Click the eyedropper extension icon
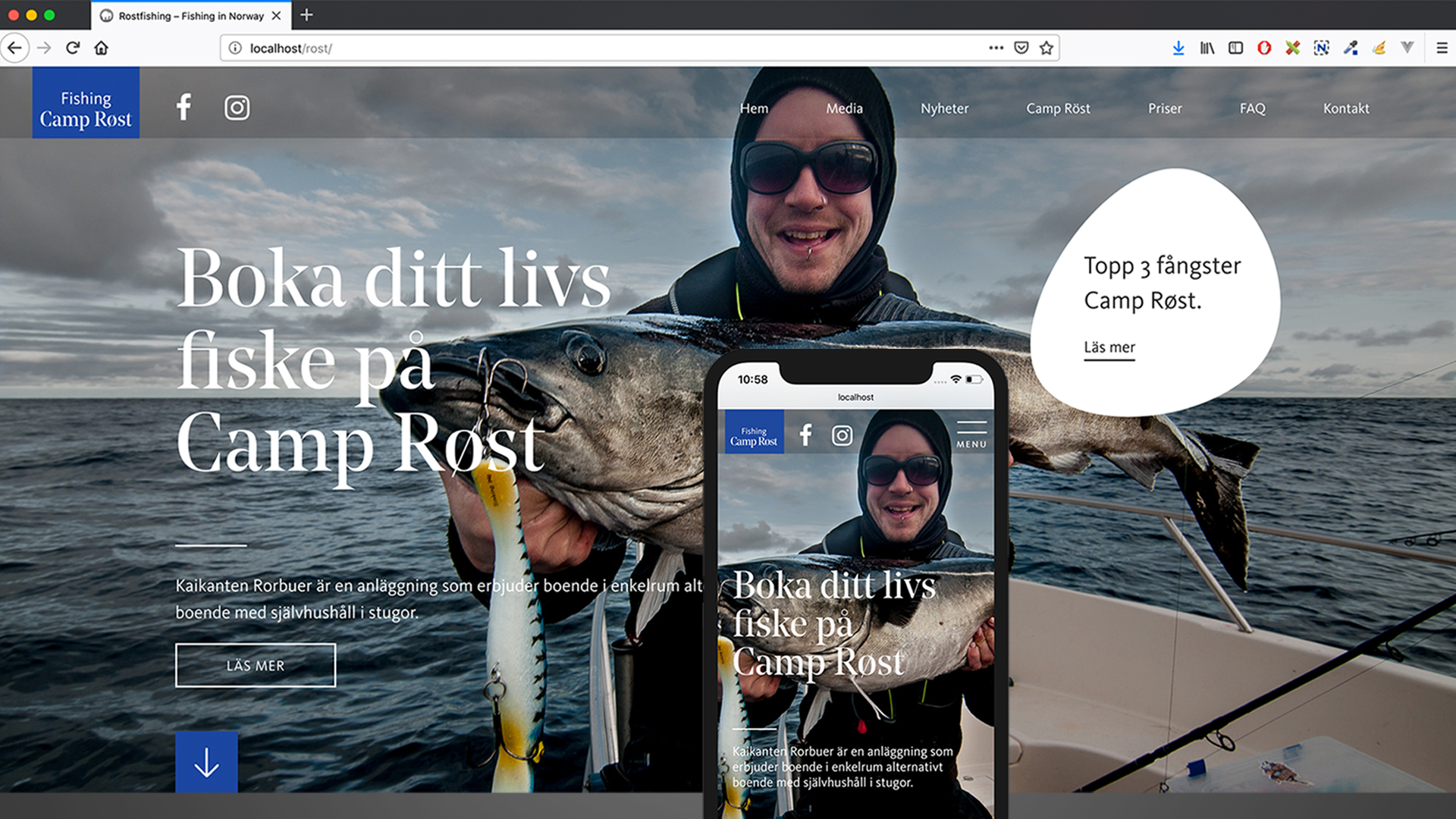The height and width of the screenshot is (819, 1456). 1351,48
